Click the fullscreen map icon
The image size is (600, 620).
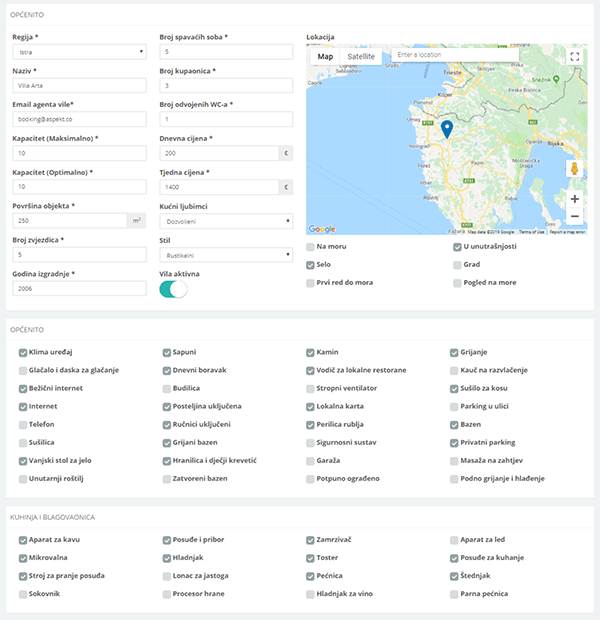coord(574,57)
